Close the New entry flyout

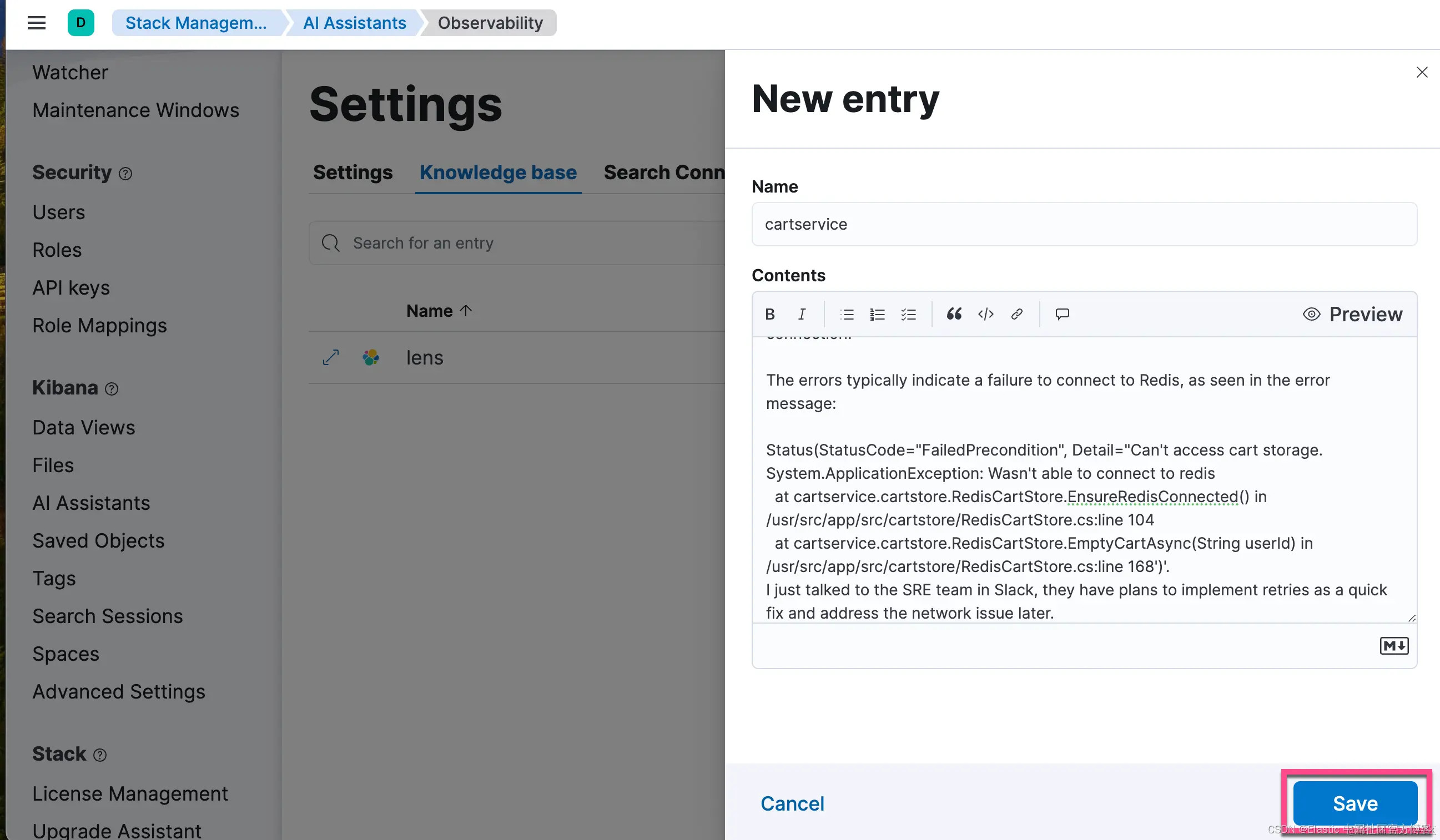pos(1422,72)
